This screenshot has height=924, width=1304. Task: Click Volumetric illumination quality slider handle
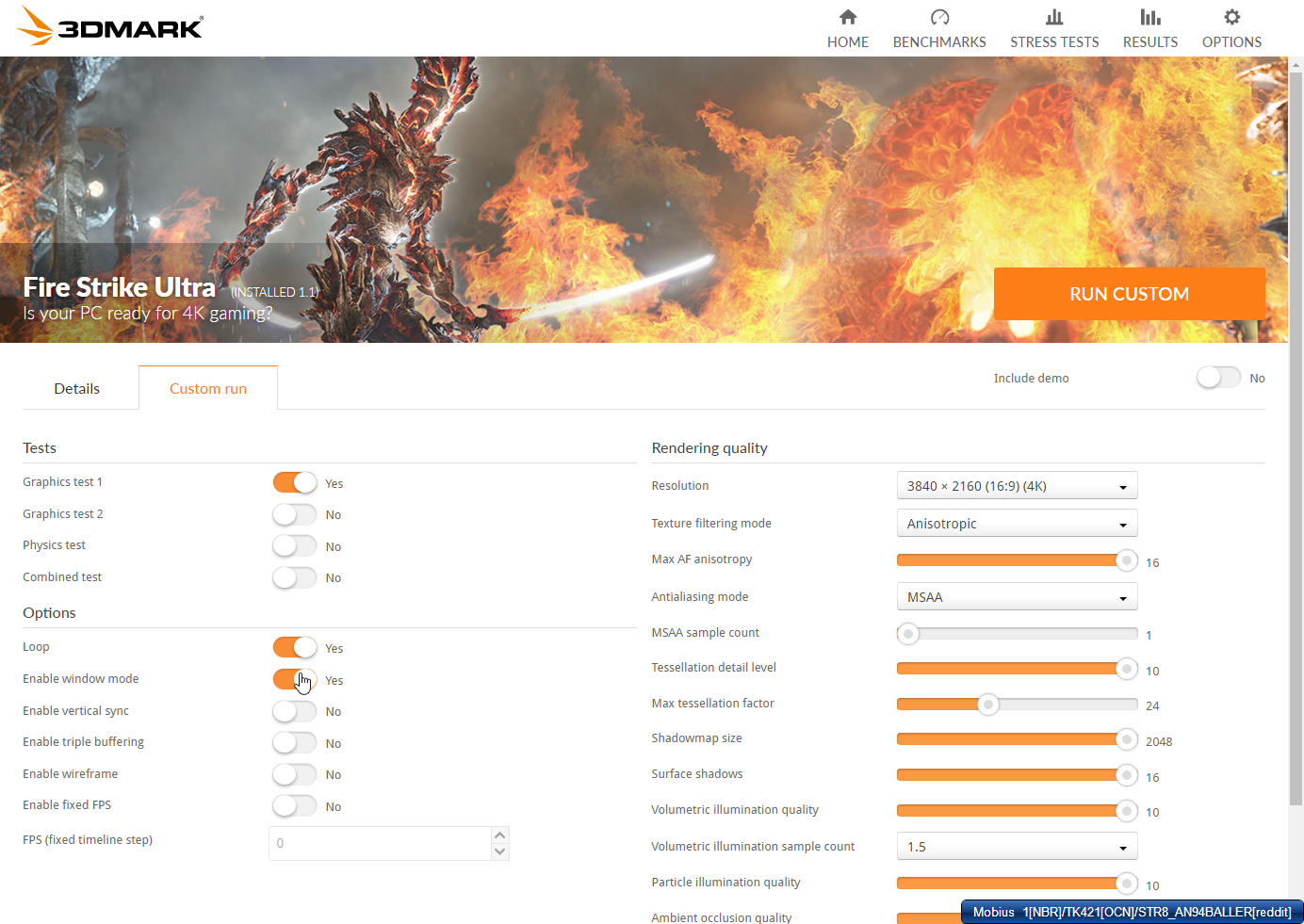[1126, 810]
